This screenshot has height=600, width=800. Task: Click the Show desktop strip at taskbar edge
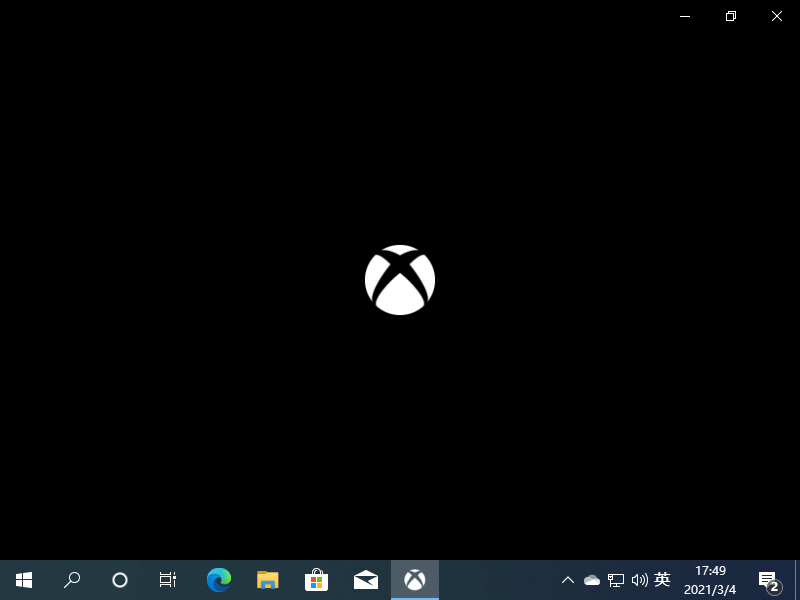(x=797, y=580)
